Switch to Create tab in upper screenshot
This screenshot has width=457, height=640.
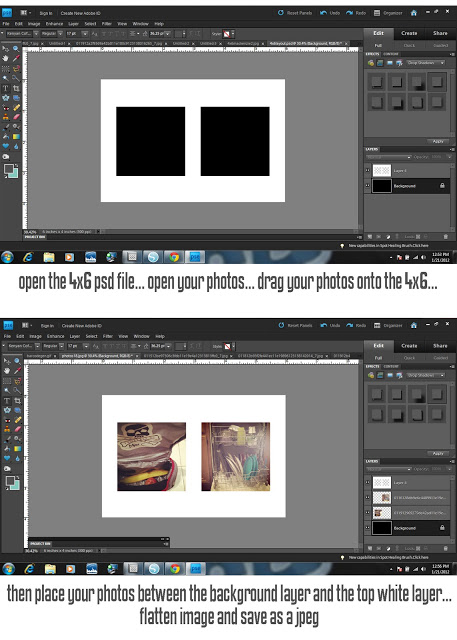pos(409,33)
